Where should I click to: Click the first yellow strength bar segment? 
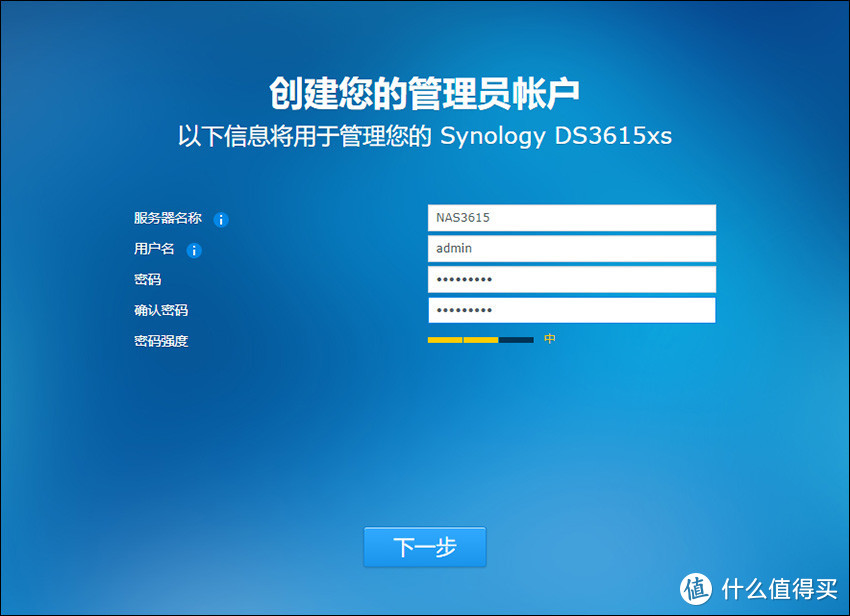pyautogui.click(x=445, y=340)
